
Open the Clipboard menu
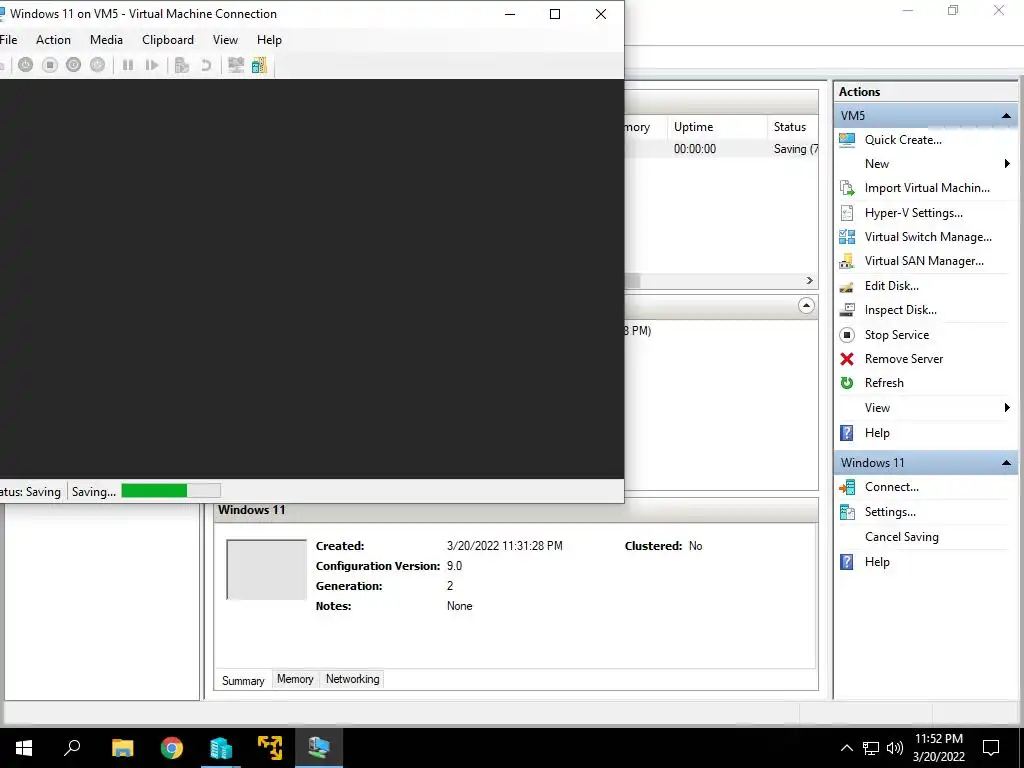(x=168, y=40)
